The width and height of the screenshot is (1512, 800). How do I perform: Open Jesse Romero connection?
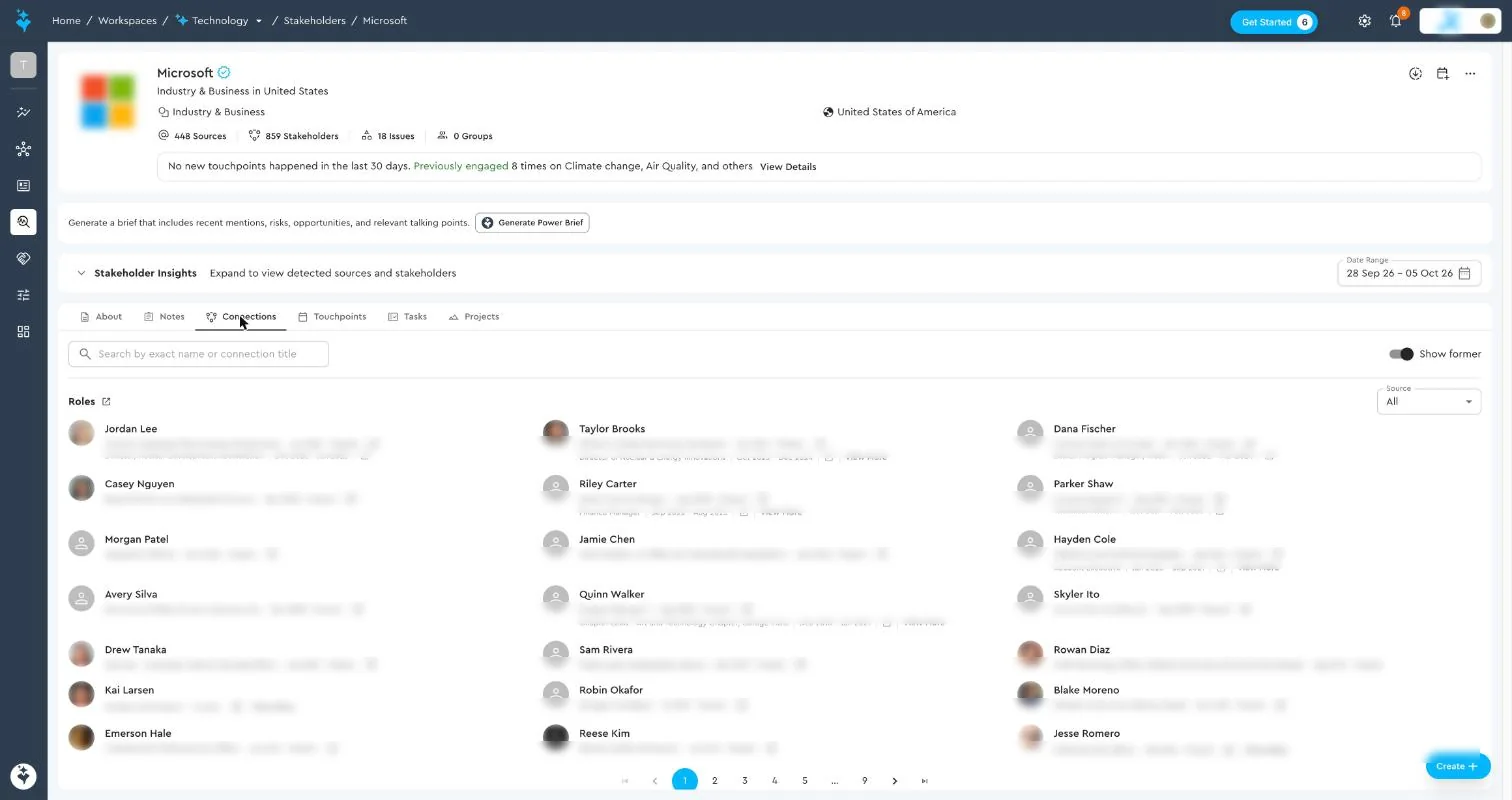(1086, 734)
